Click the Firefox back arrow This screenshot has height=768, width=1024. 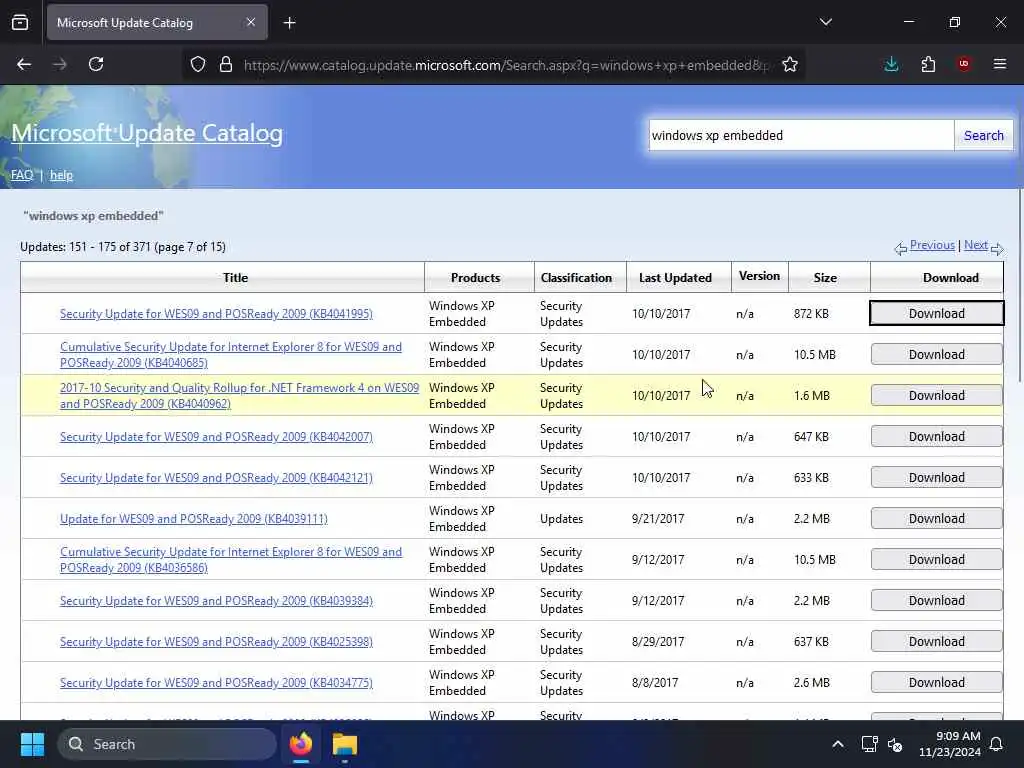[24, 64]
